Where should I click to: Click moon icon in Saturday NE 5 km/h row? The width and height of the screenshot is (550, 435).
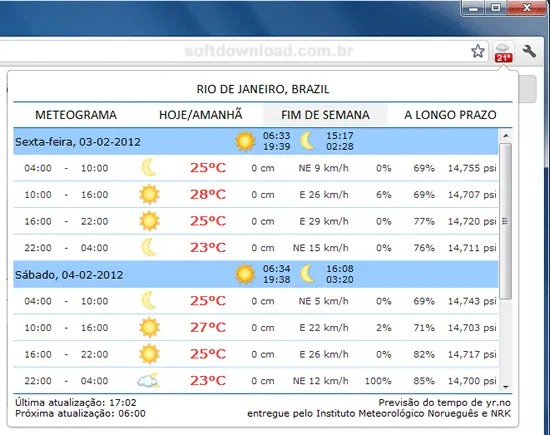(x=149, y=300)
